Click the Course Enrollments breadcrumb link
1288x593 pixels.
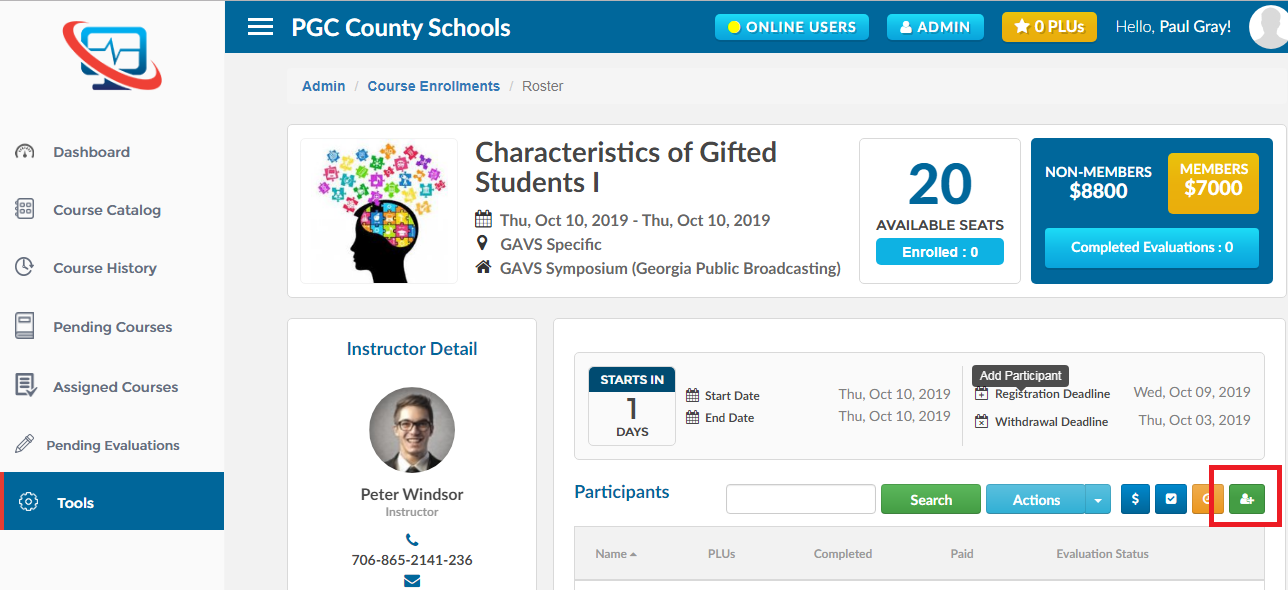[x=433, y=86]
